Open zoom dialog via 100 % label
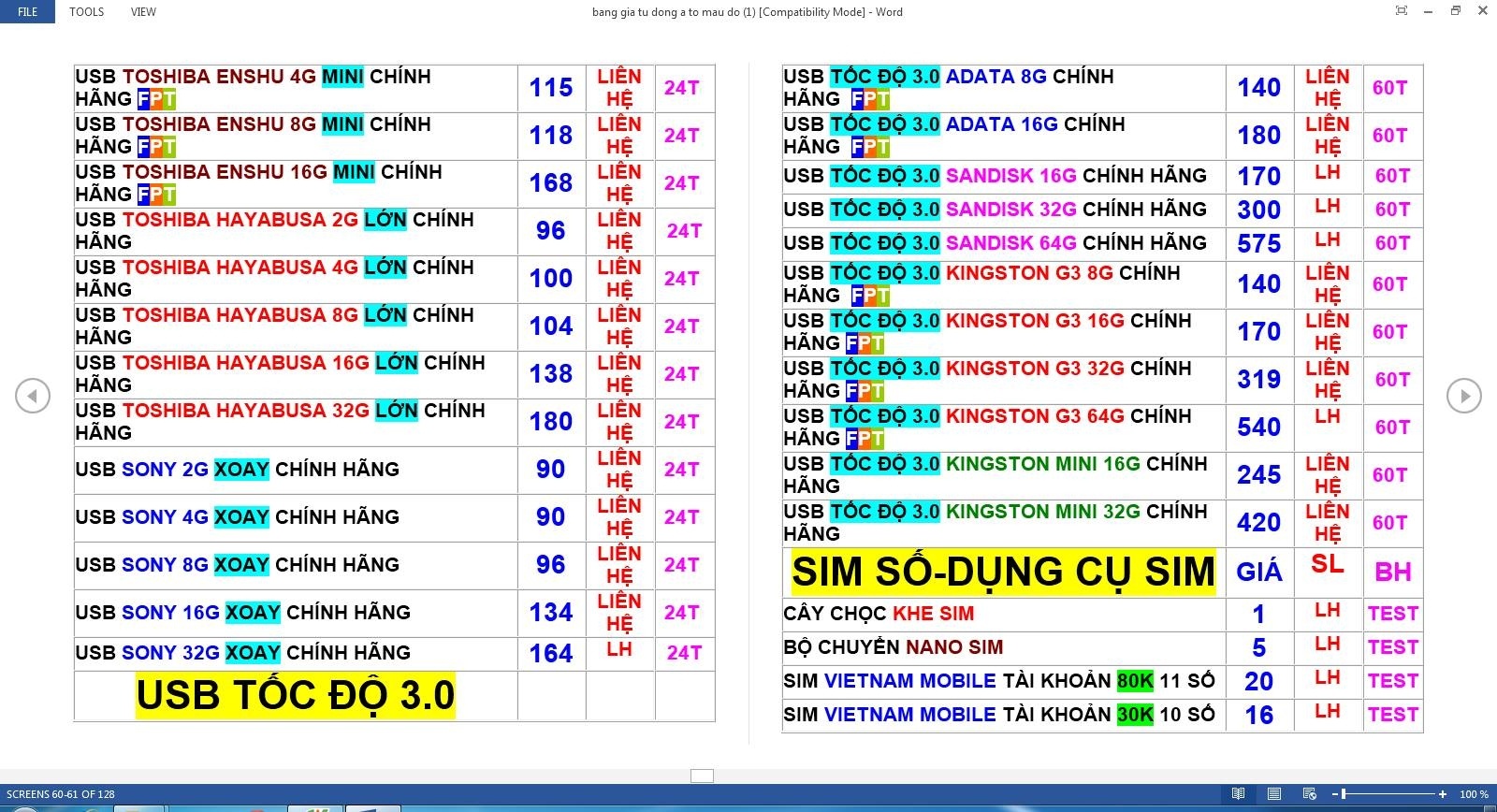 click(1474, 794)
